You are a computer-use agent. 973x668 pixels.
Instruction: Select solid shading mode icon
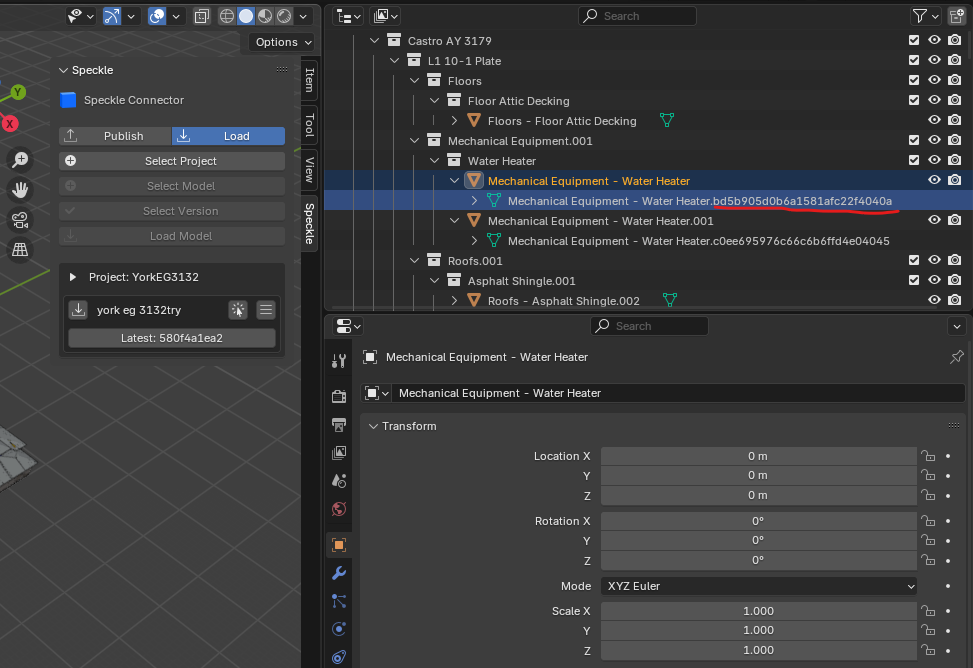[x=246, y=16]
